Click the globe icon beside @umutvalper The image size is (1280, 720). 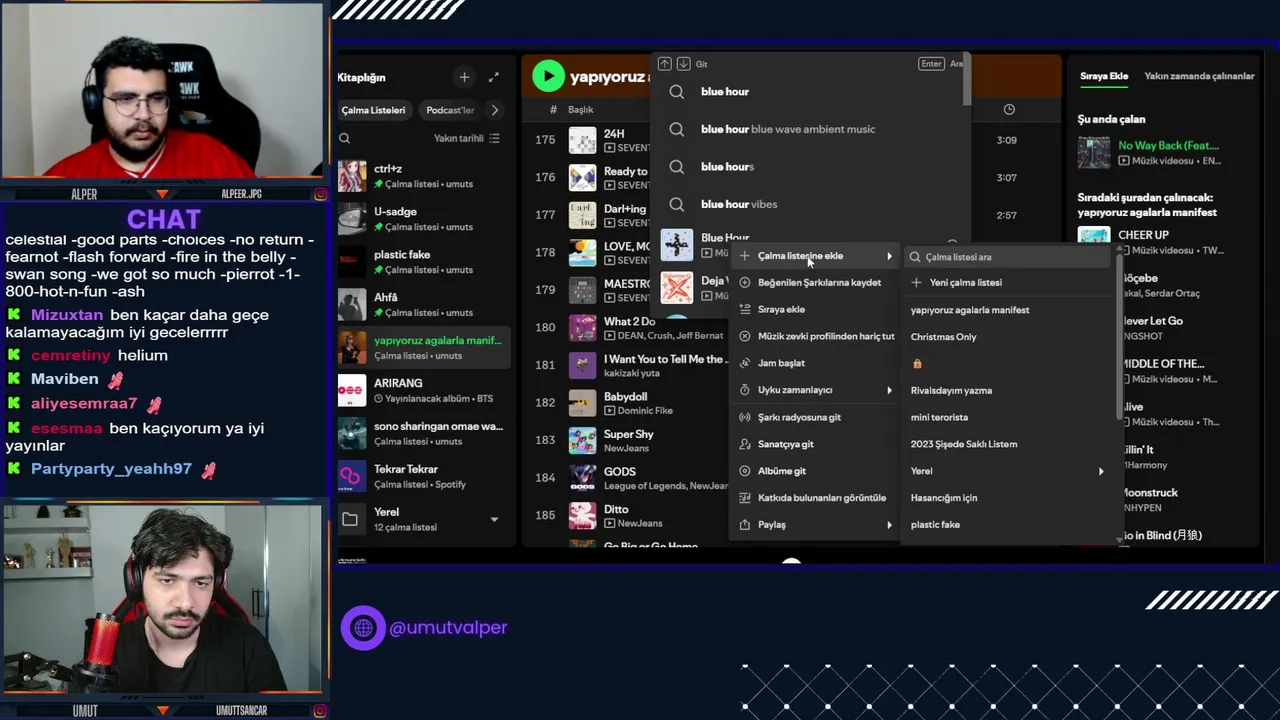(363, 628)
